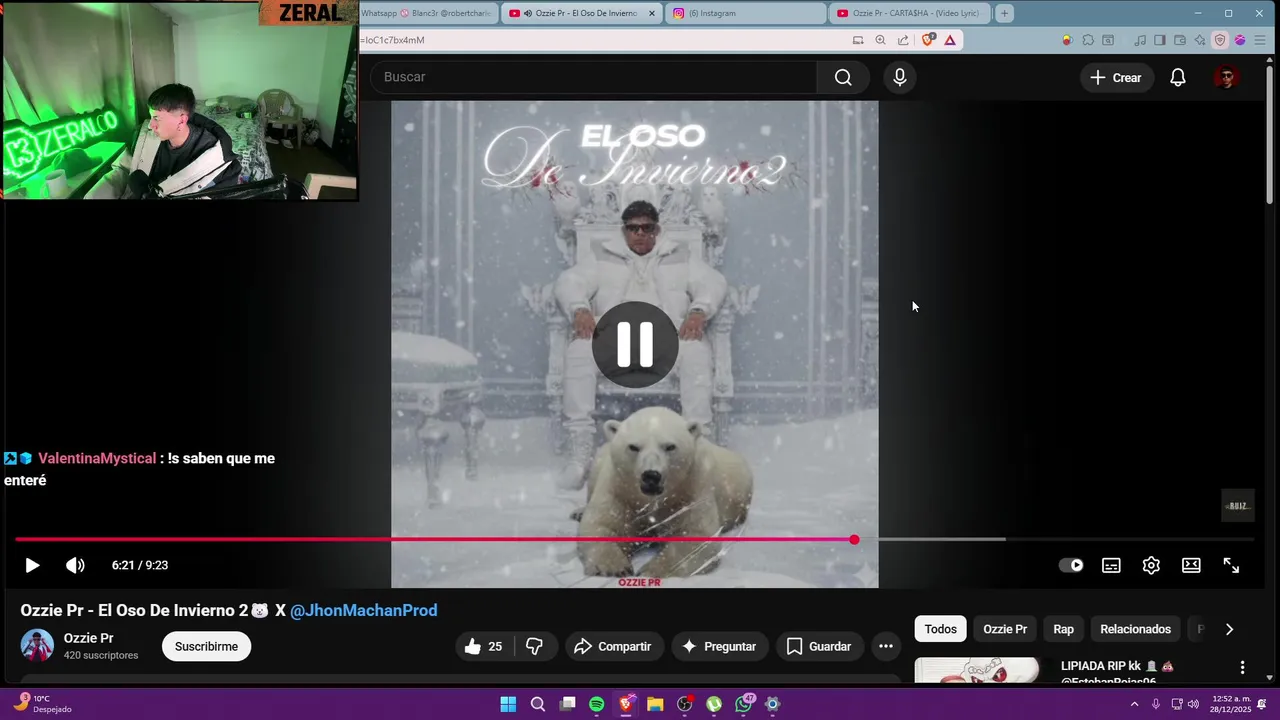
Task: Click the large pause overlay on video
Action: (x=635, y=344)
